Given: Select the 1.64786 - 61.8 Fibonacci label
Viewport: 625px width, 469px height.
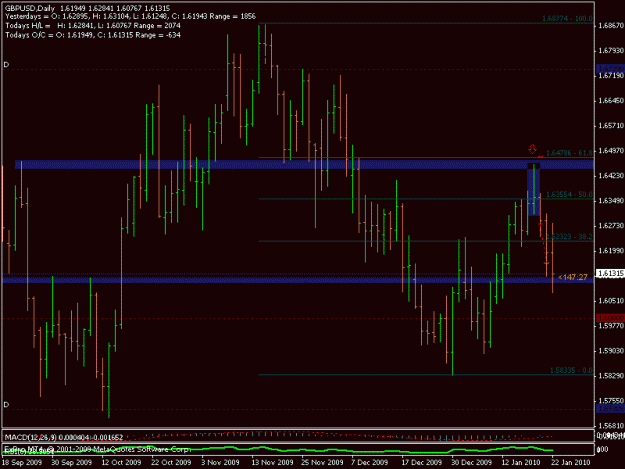Looking at the screenshot, I should 569,153.
